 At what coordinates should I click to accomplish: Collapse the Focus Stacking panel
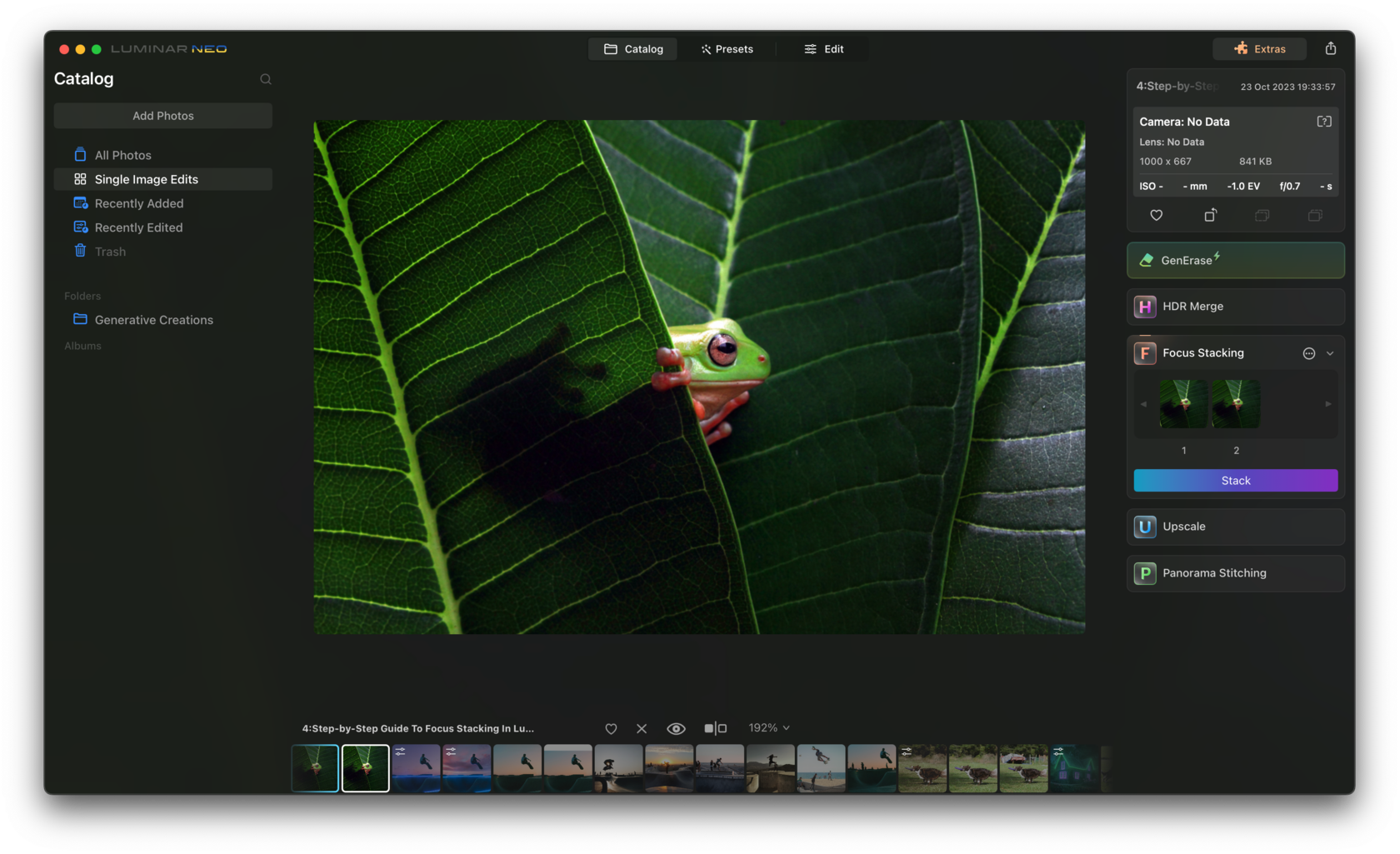[1330, 352]
